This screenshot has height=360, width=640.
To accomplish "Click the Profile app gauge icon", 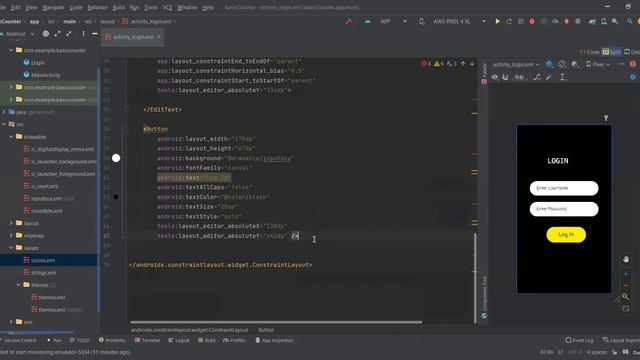I will coord(555,21).
